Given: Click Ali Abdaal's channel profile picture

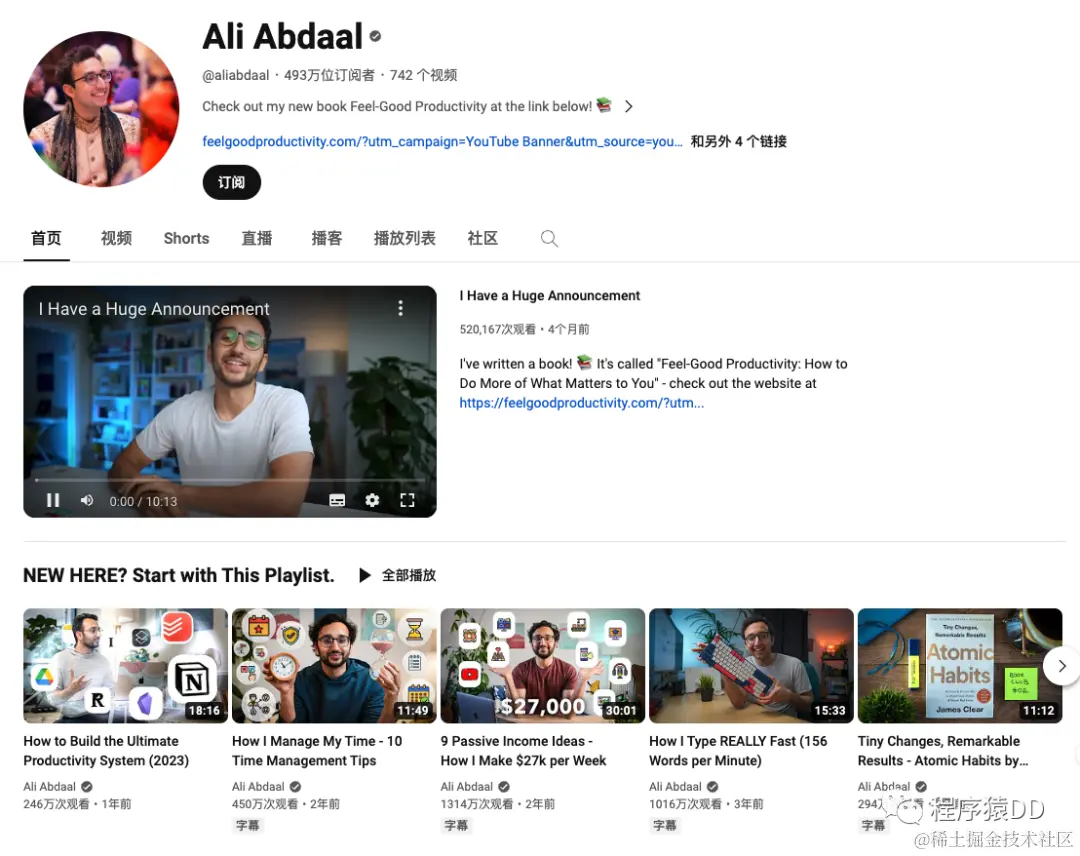Looking at the screenshot, I should (x=101, y=109).
